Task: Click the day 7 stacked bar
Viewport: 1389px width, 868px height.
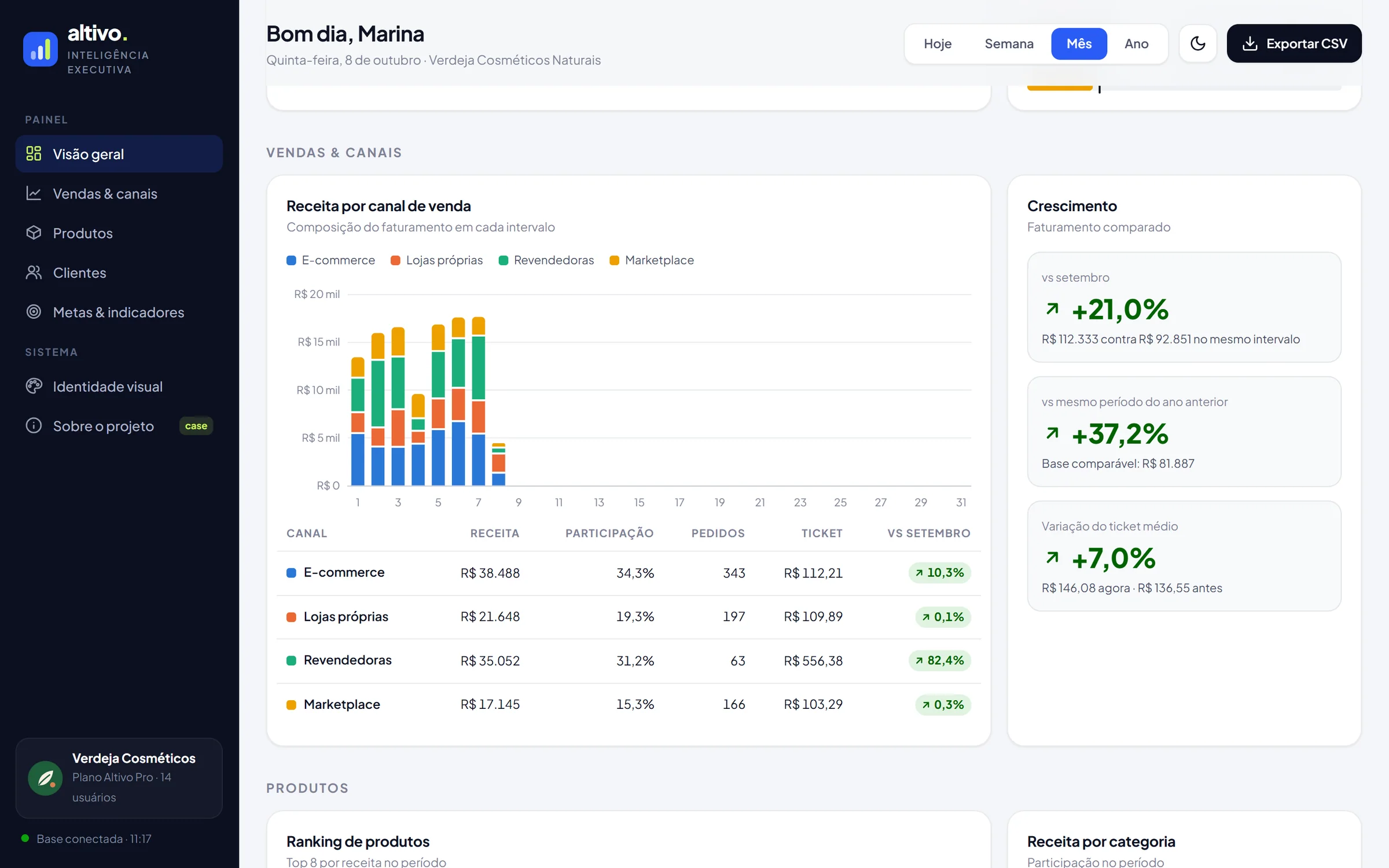Action: tap(479, 402)
